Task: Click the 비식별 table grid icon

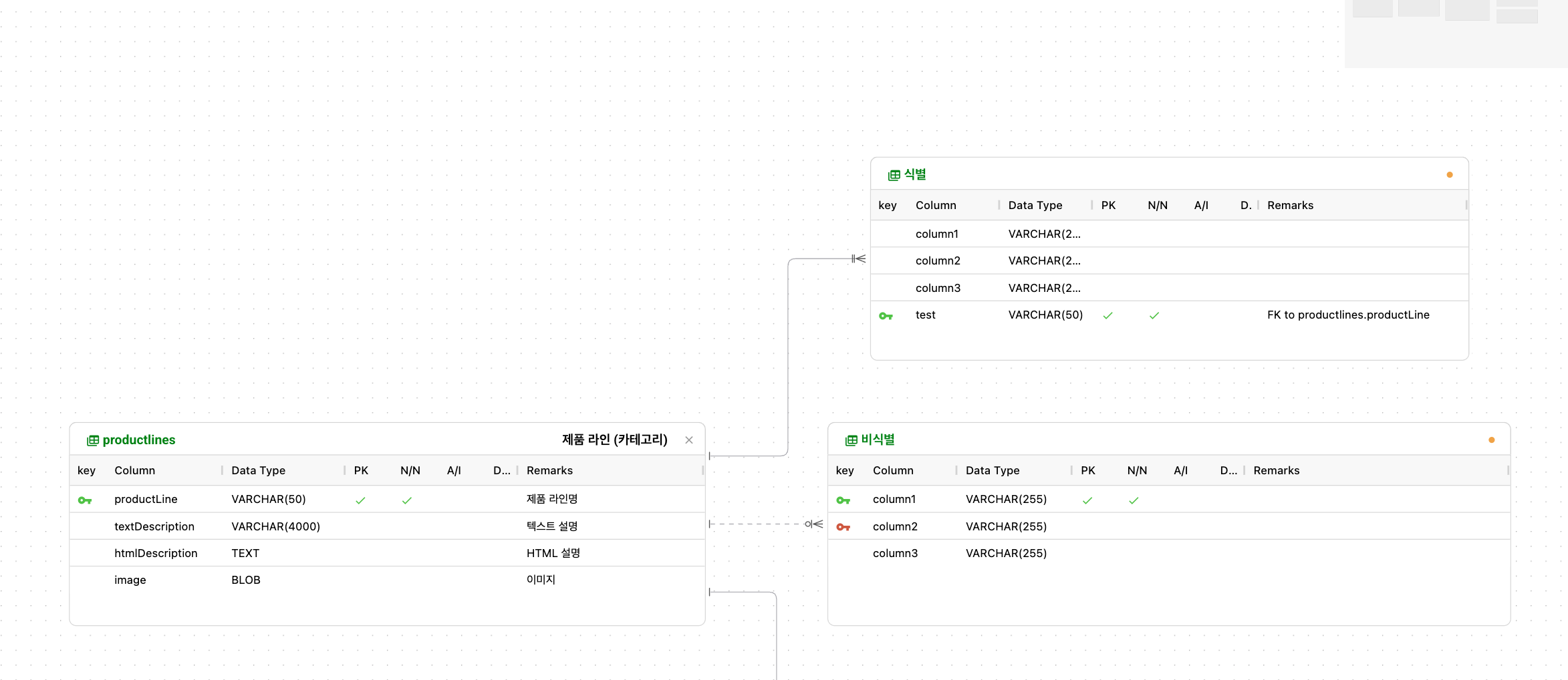Action: 851,440
